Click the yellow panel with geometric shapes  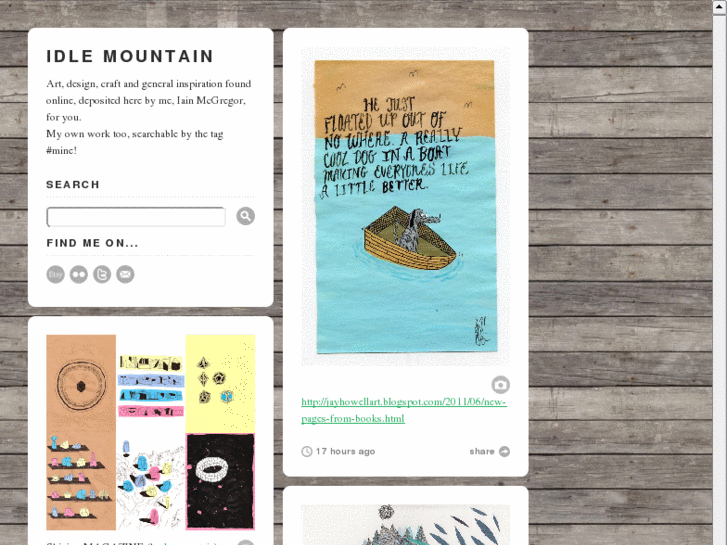pos(220,384)
